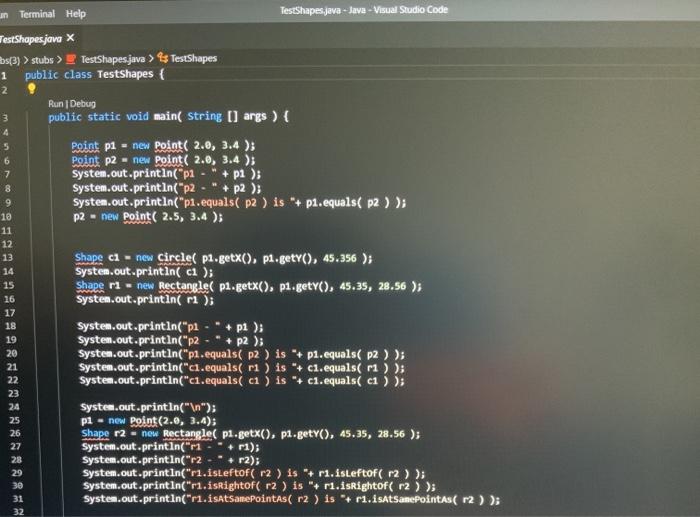Click the lightbulb quick-fix icon
The image size is (700, 517).
(32, 88)
